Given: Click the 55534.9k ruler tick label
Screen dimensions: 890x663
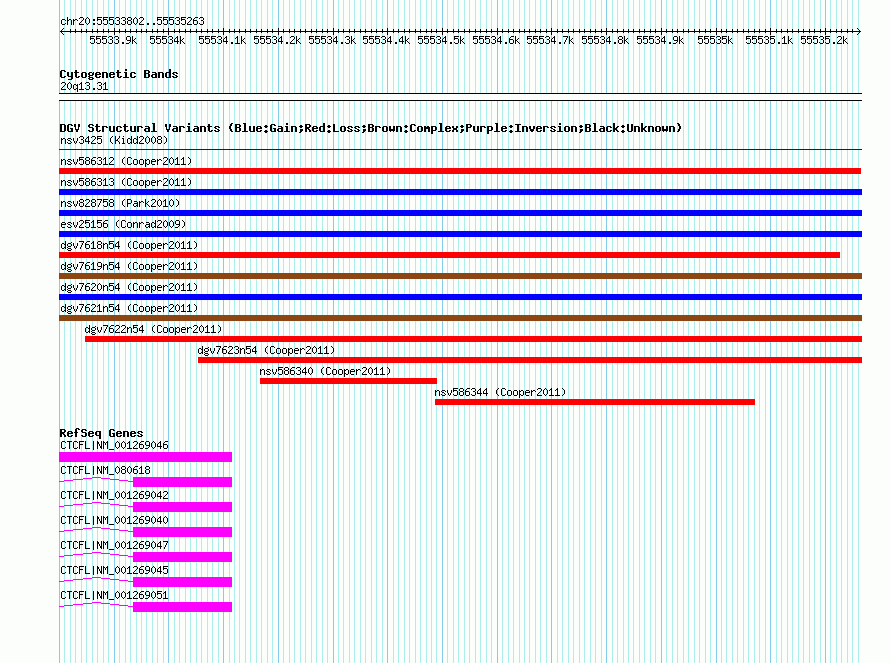Looking at the screenshot, I should point(660,40).
